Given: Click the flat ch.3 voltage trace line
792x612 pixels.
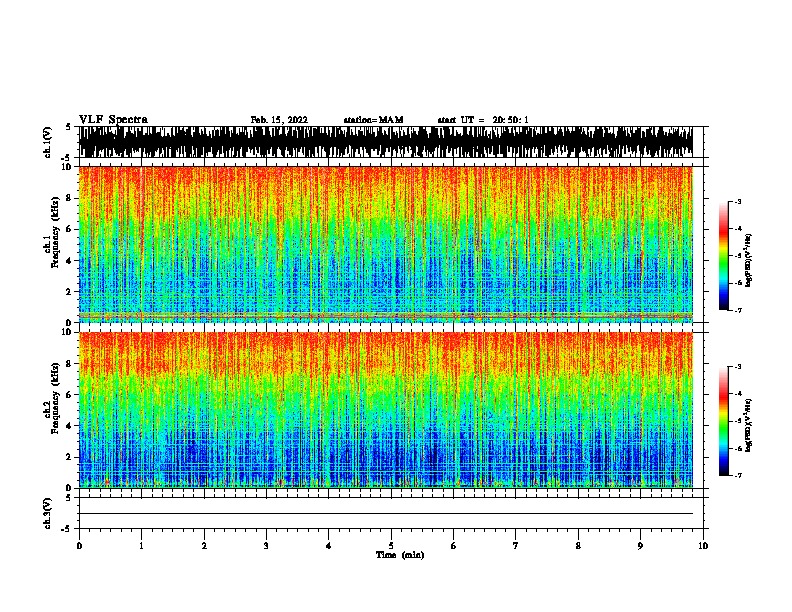Looking at the screenshot, I should (x=386, y=514).
